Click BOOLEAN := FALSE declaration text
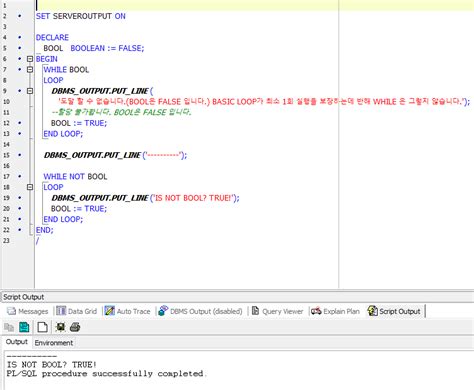The height and width of the screenshot is (390, 474). pyautogui.click(x=107, y=48)
